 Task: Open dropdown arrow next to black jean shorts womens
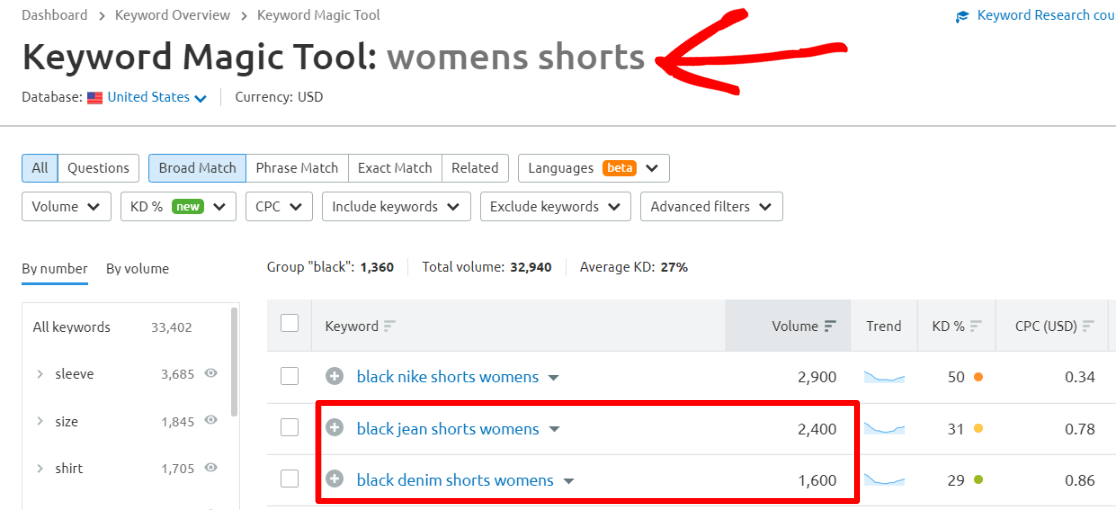555,430
